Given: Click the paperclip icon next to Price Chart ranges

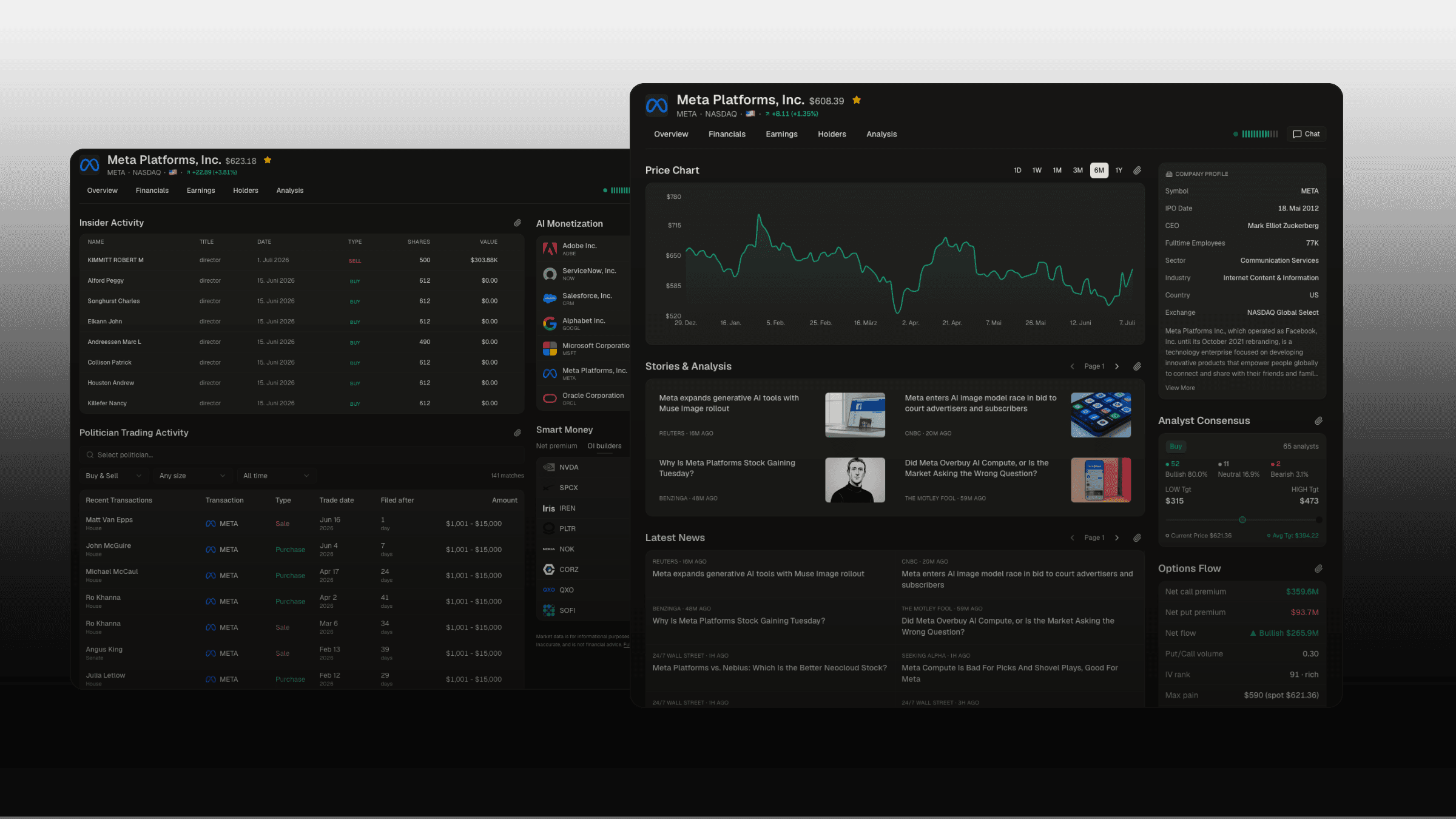Looking at the screenshot, I should (x=1137, y=170).
